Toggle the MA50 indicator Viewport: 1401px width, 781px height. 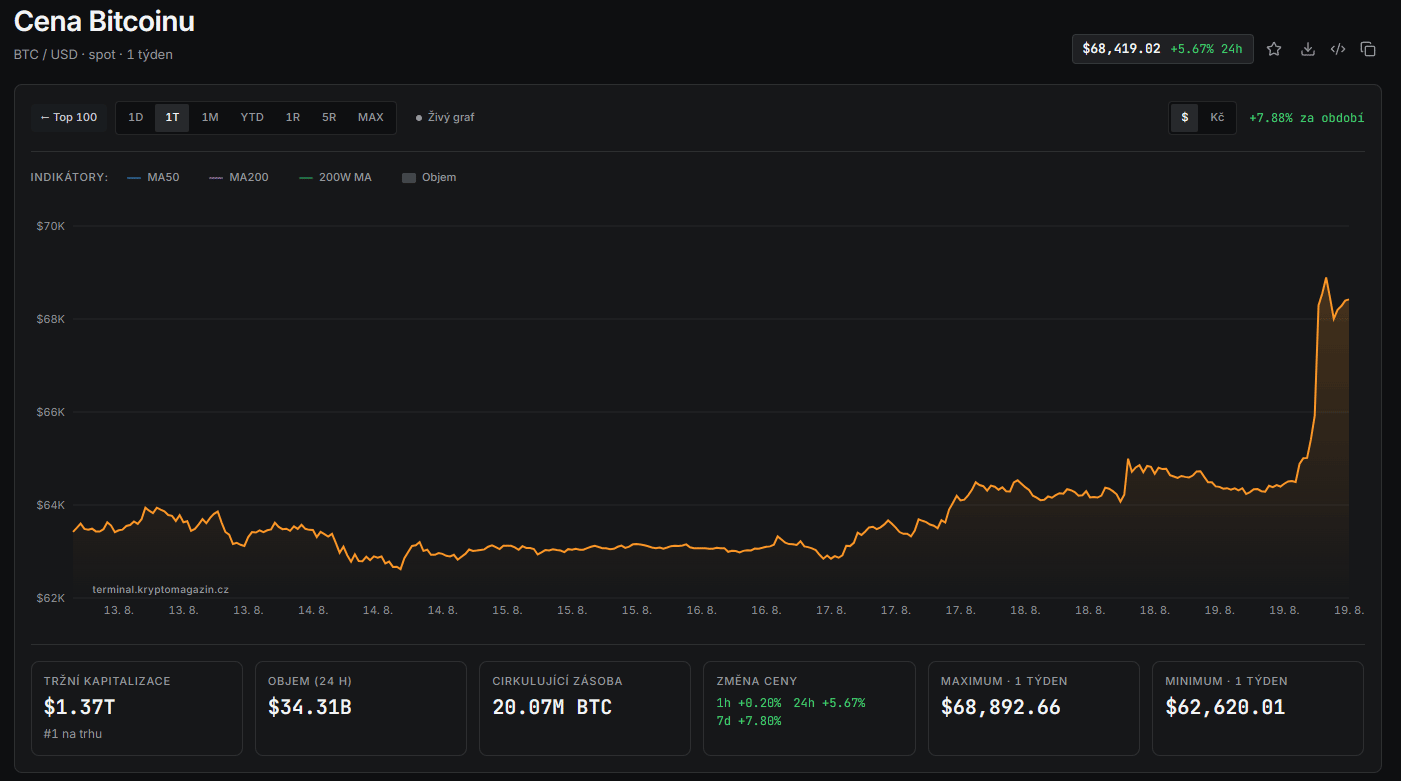tap(153, 177)
